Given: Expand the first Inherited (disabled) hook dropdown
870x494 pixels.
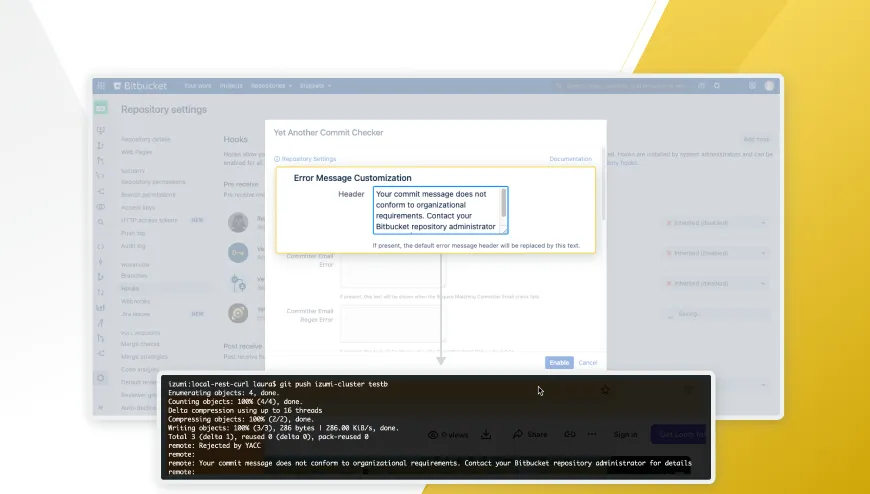Looking at the screenshot, I should 717,223.
